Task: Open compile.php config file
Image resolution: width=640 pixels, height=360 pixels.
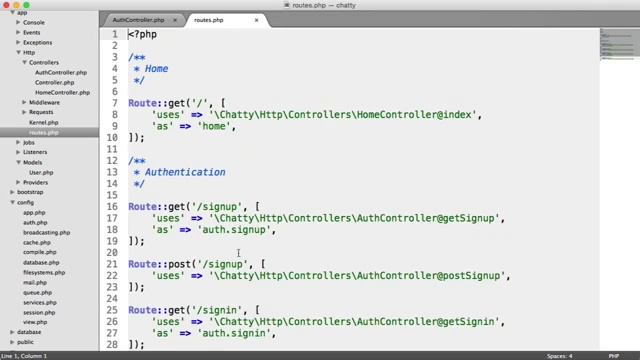Action: click(40, 252)
